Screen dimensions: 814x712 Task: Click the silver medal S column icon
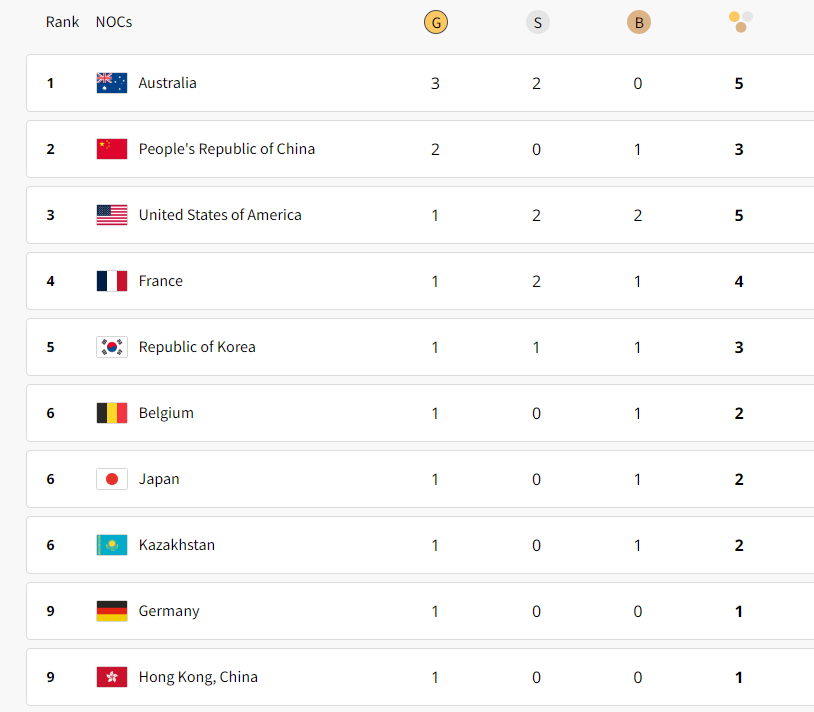[537, 22]
